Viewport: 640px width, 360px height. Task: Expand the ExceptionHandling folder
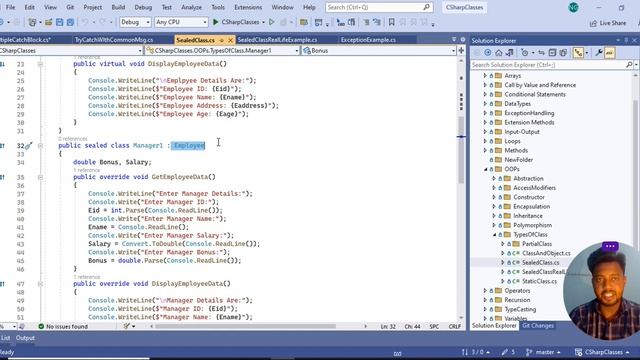click(x=485, y=113)
